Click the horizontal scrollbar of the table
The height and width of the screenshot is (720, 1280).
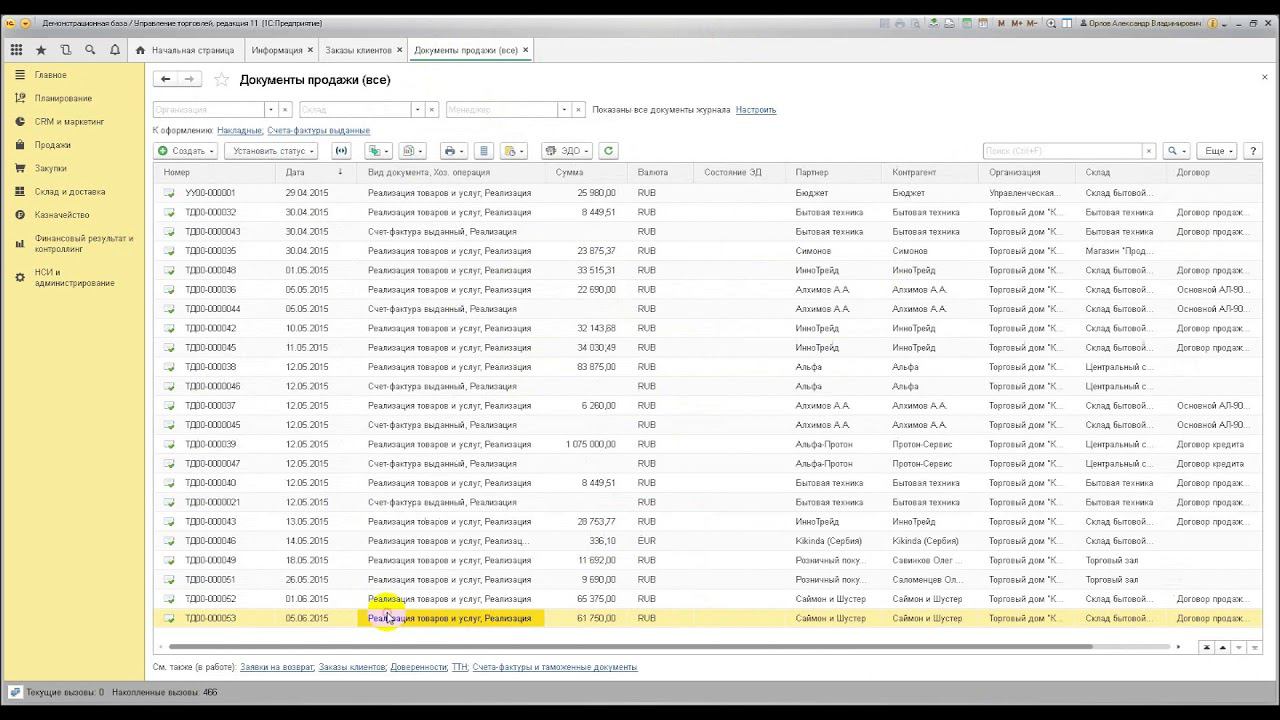pos(630,647)
